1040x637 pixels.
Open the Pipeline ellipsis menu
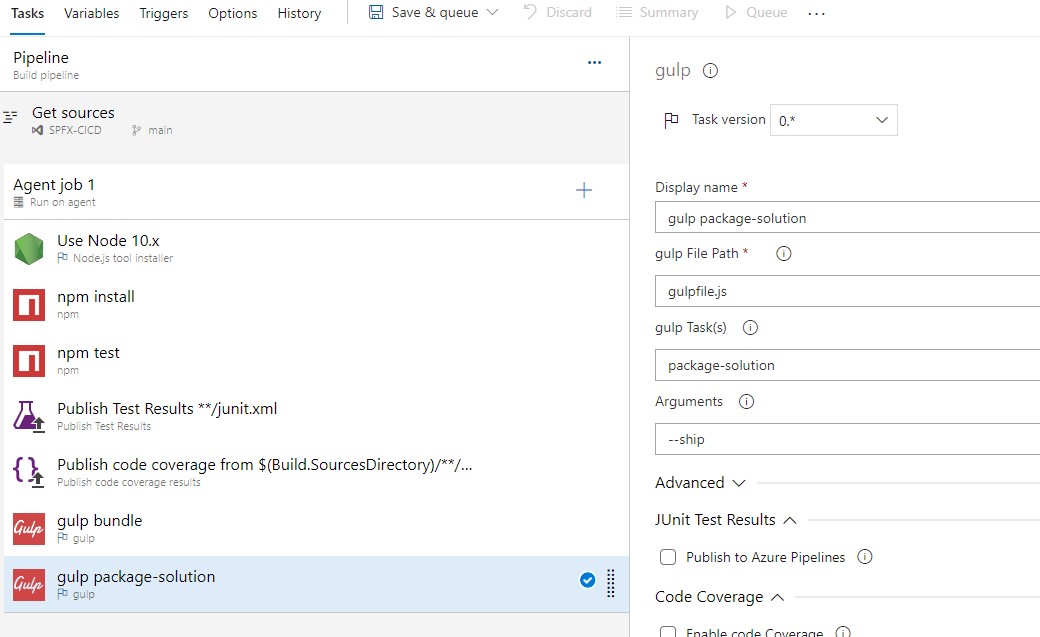click(x=595, y=63)
